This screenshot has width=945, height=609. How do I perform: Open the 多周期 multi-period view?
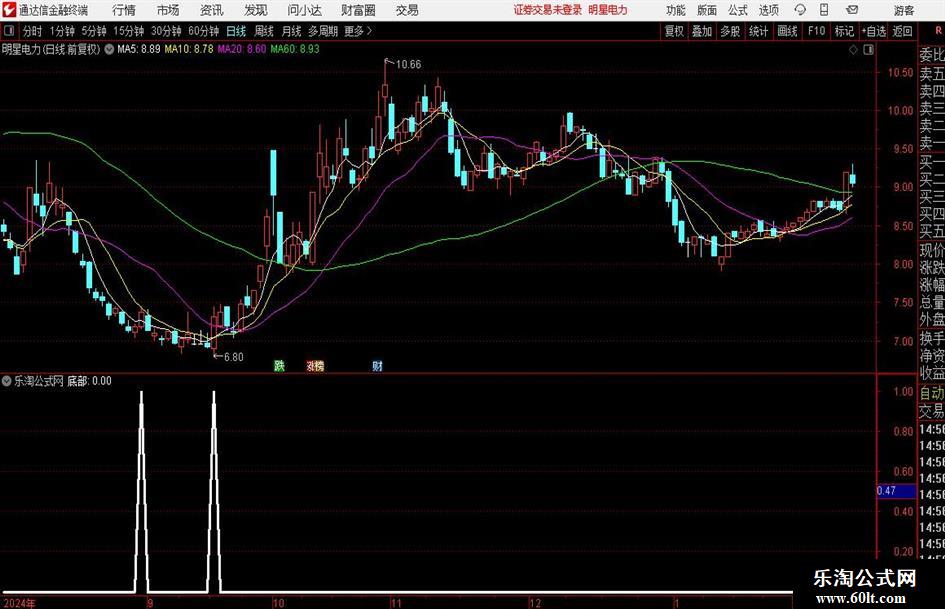tap(323, 31)
